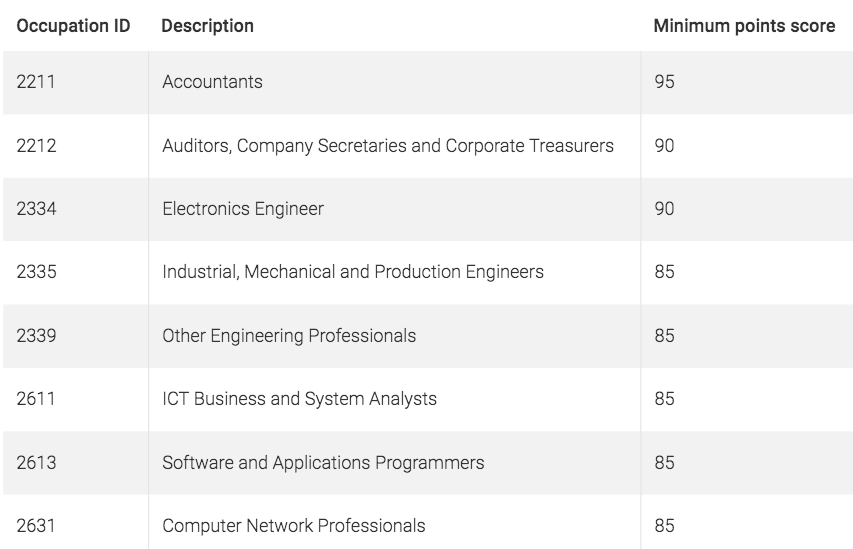Click Computer Network Professionals description
This screenshot has width=853, height=549.
click(x=294, y=526)
